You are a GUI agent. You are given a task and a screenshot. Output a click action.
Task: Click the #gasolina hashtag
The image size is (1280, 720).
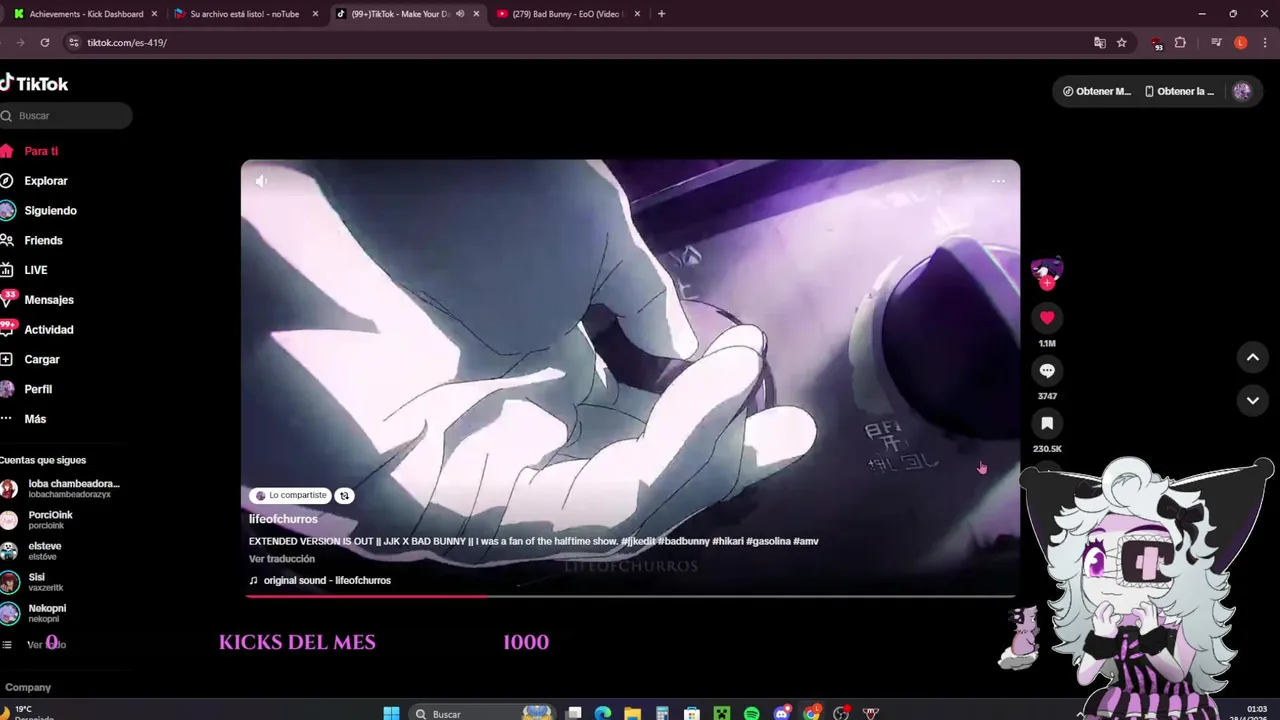point(767,541)
